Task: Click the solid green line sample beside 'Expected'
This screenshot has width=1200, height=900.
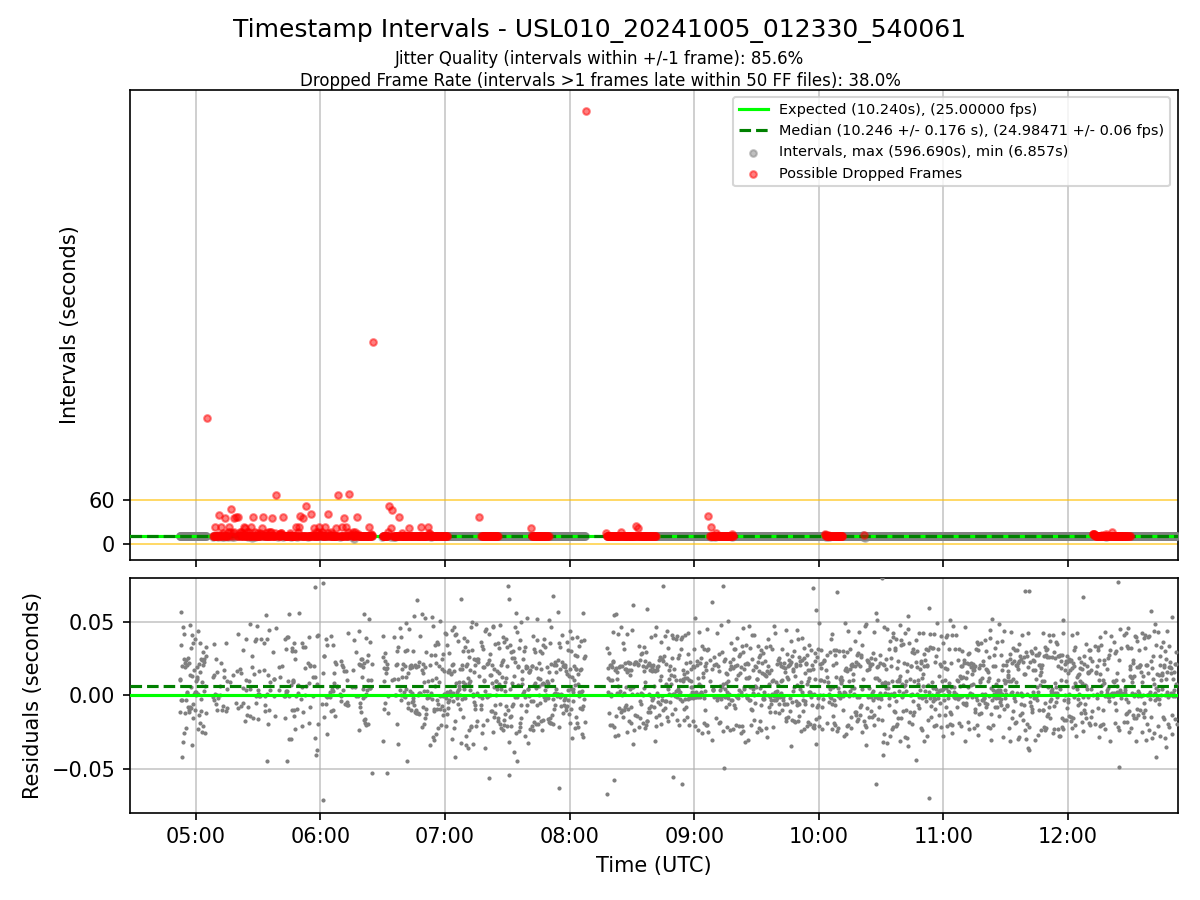Action: pyautogui.click(x=754, y=110)
